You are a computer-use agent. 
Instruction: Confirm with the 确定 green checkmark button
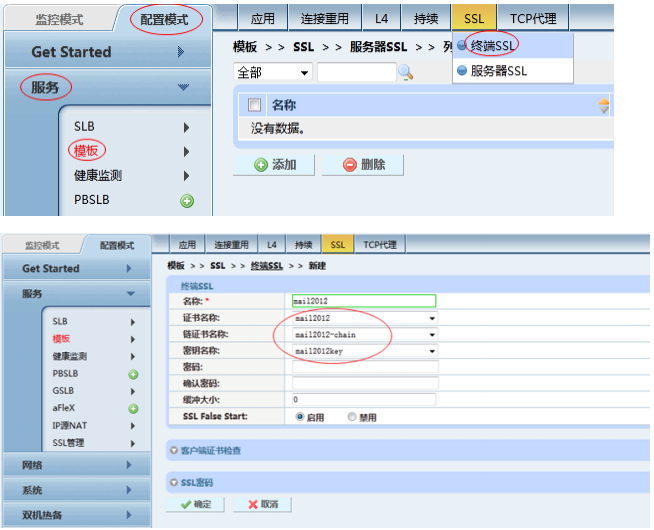coord(195,504)
